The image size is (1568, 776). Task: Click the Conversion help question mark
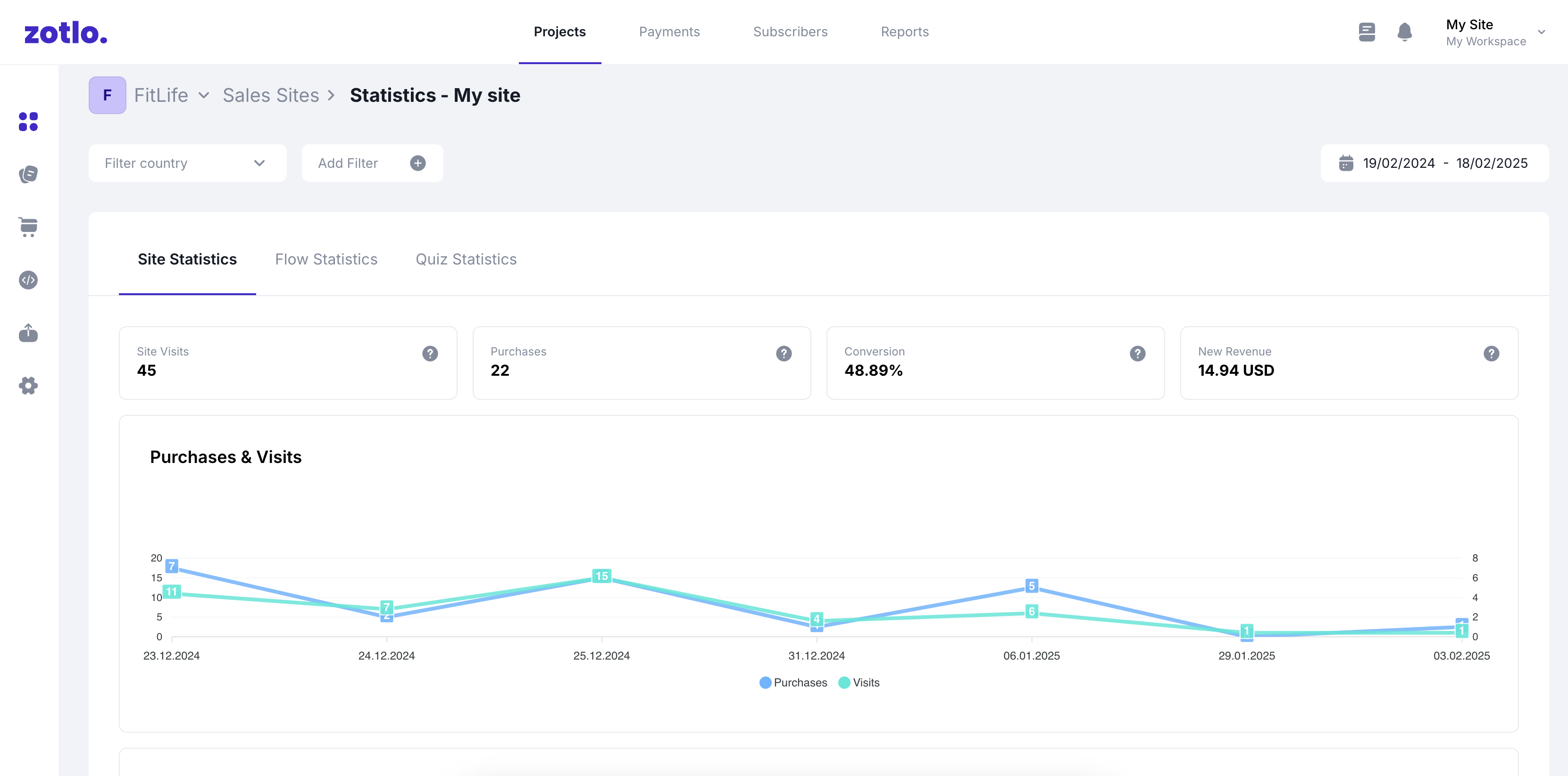tap(1137, 353)
